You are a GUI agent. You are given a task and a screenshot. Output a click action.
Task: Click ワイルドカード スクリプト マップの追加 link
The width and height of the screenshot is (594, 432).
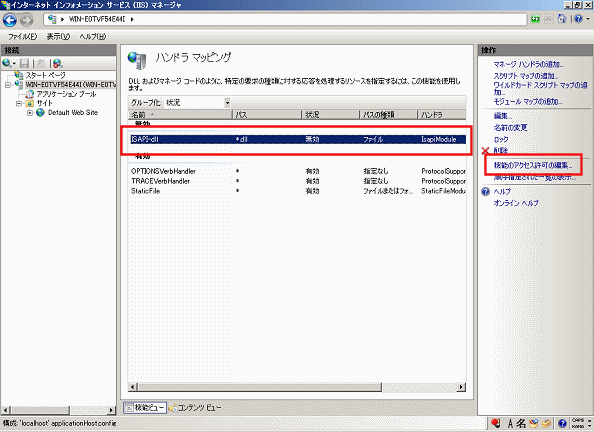coord(540,89)
